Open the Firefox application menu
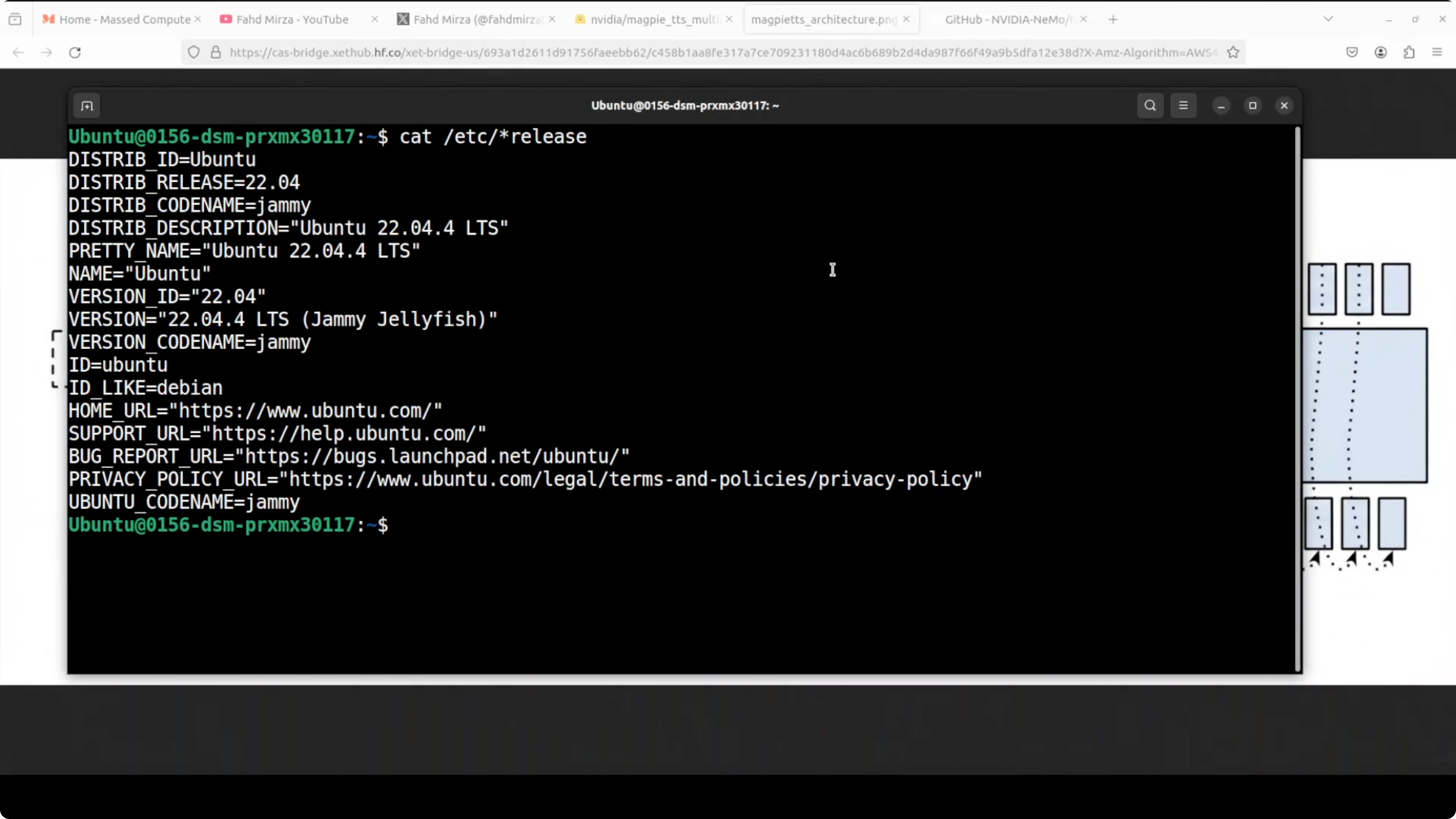 tap(1437, 53)
